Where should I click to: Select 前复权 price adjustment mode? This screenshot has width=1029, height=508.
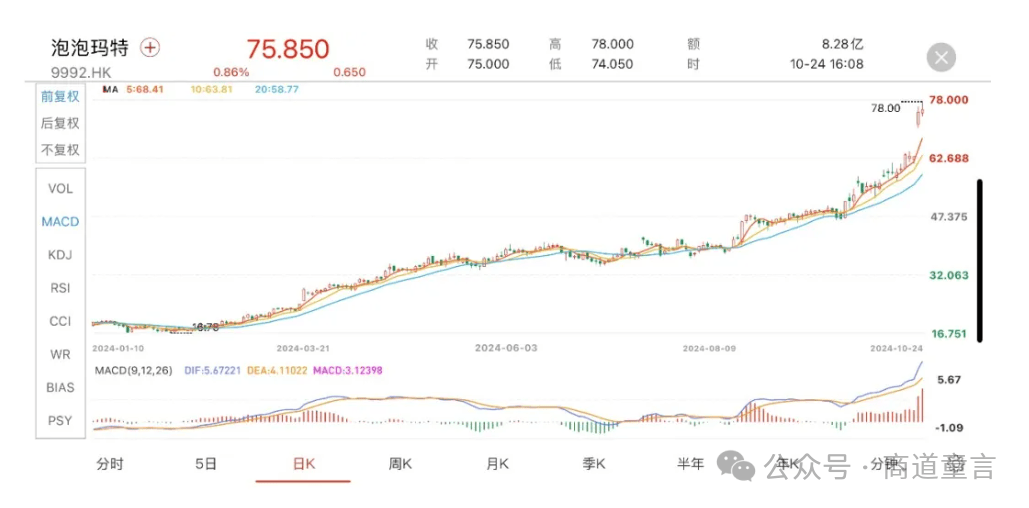[x=60, y=97]
